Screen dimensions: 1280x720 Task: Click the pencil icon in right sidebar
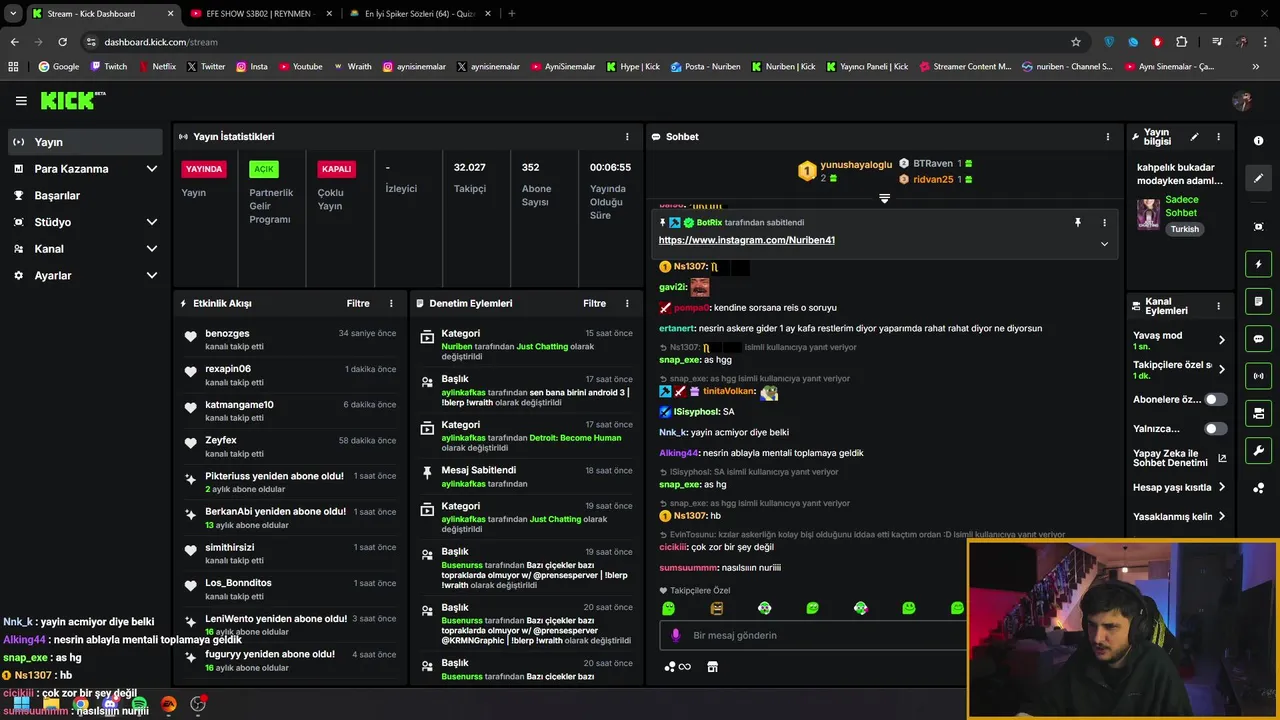pos(1258,178)
